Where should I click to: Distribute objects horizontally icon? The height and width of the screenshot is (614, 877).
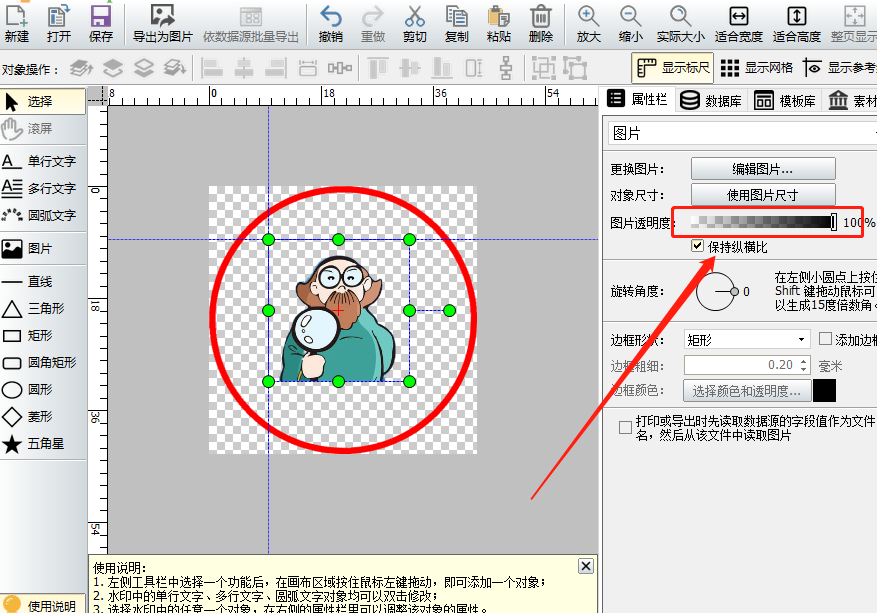click(340, 68)
